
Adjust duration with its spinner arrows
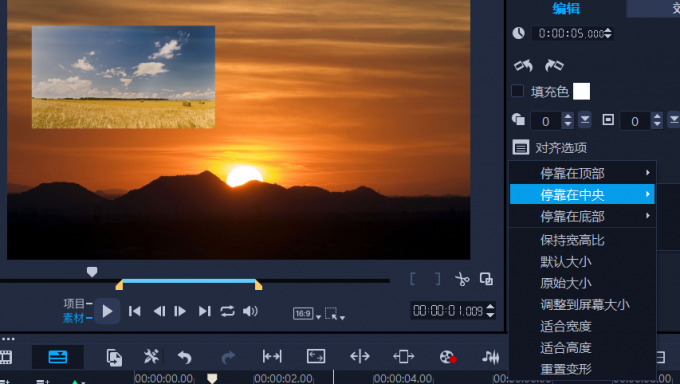(x=608, y=33)
